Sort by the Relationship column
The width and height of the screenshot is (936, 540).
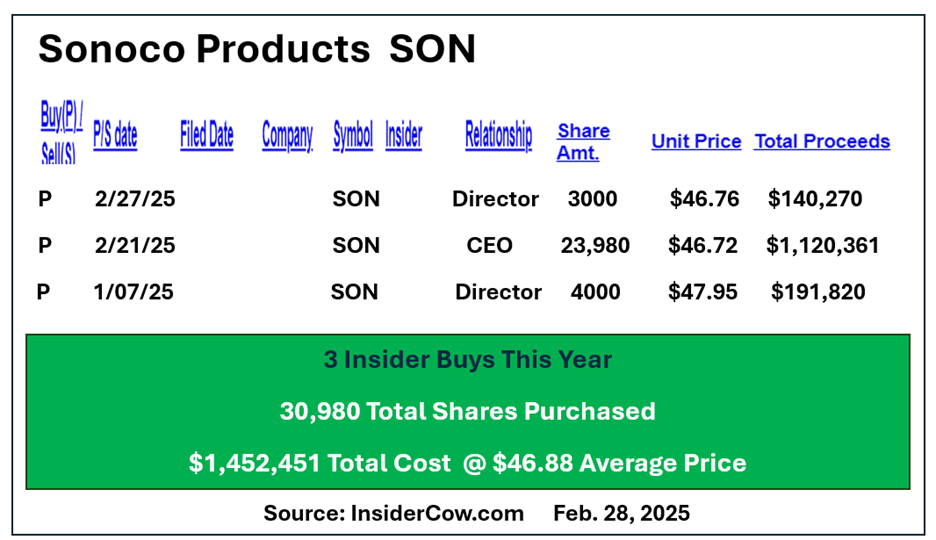click(498, 135)
